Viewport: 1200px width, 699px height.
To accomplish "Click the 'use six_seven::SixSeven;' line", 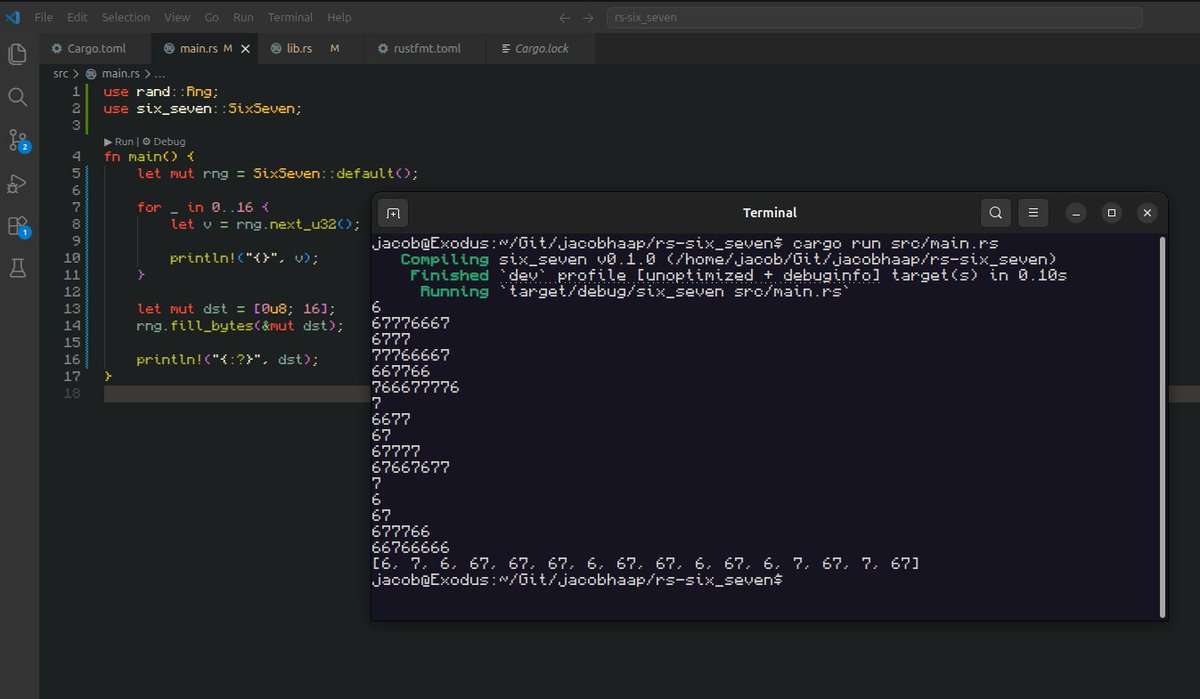I will (x=202, y=109).
